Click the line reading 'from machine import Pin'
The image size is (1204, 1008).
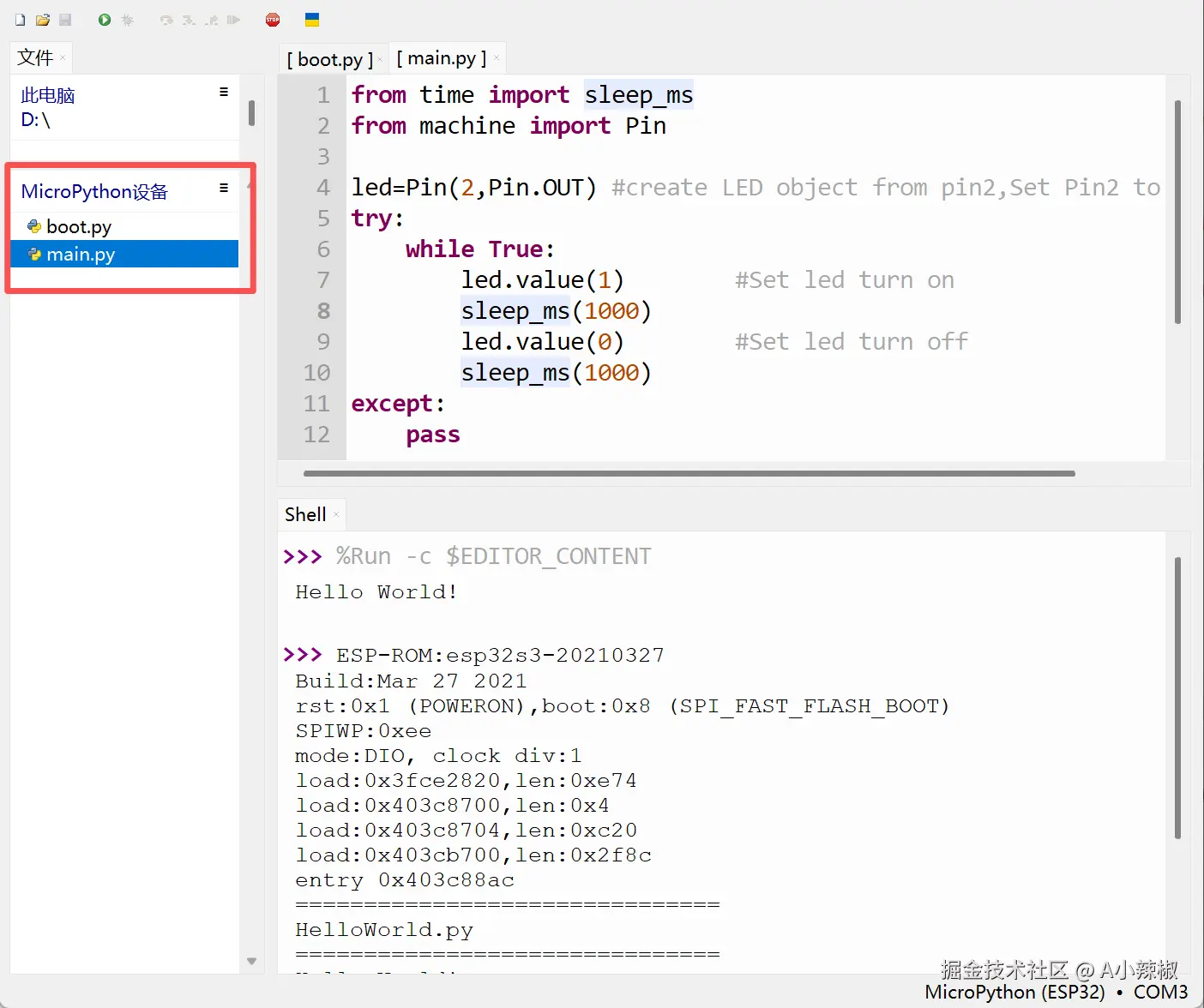(x=509, y=125)
